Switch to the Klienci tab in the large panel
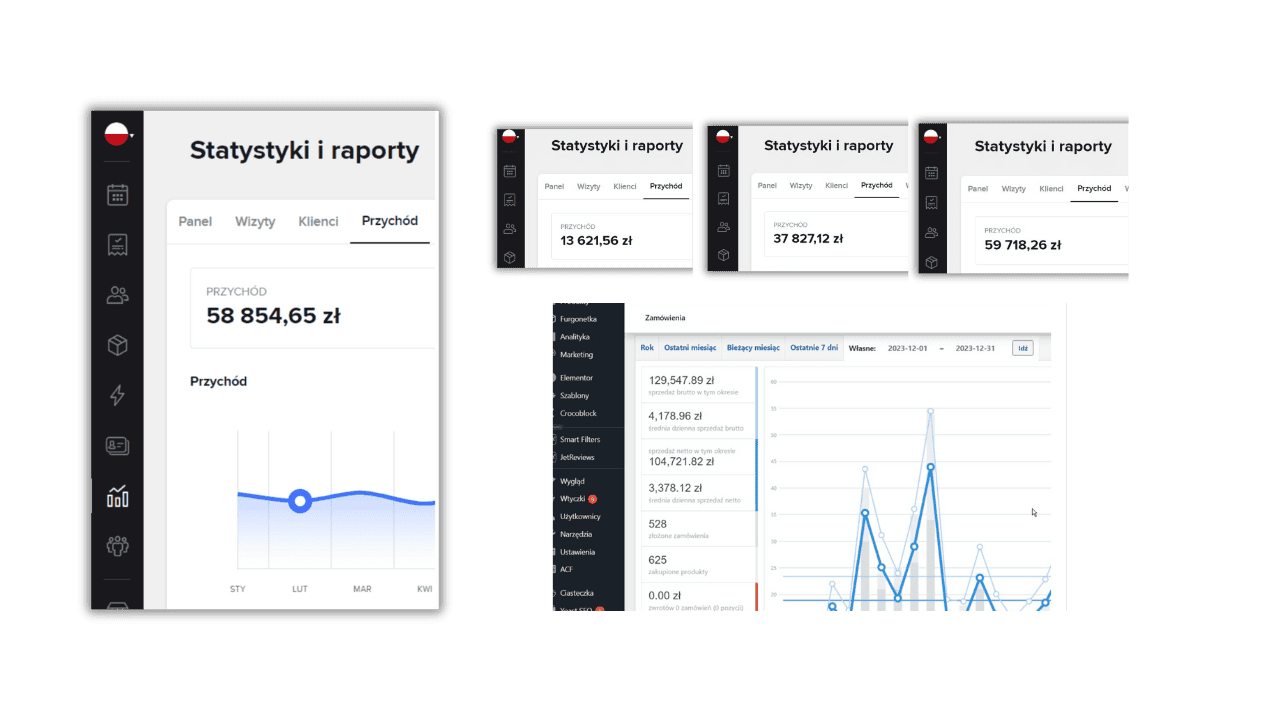 click(318, 222)
